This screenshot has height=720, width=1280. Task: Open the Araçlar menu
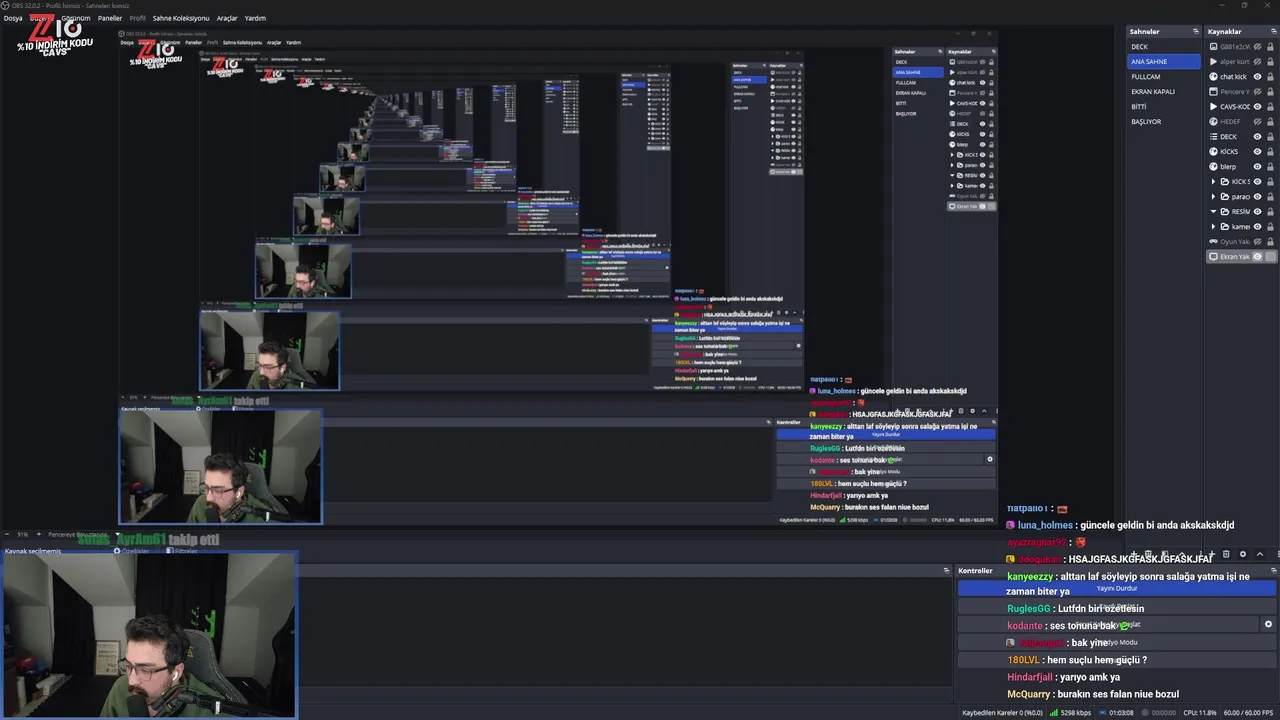click(x=227, y=18)
